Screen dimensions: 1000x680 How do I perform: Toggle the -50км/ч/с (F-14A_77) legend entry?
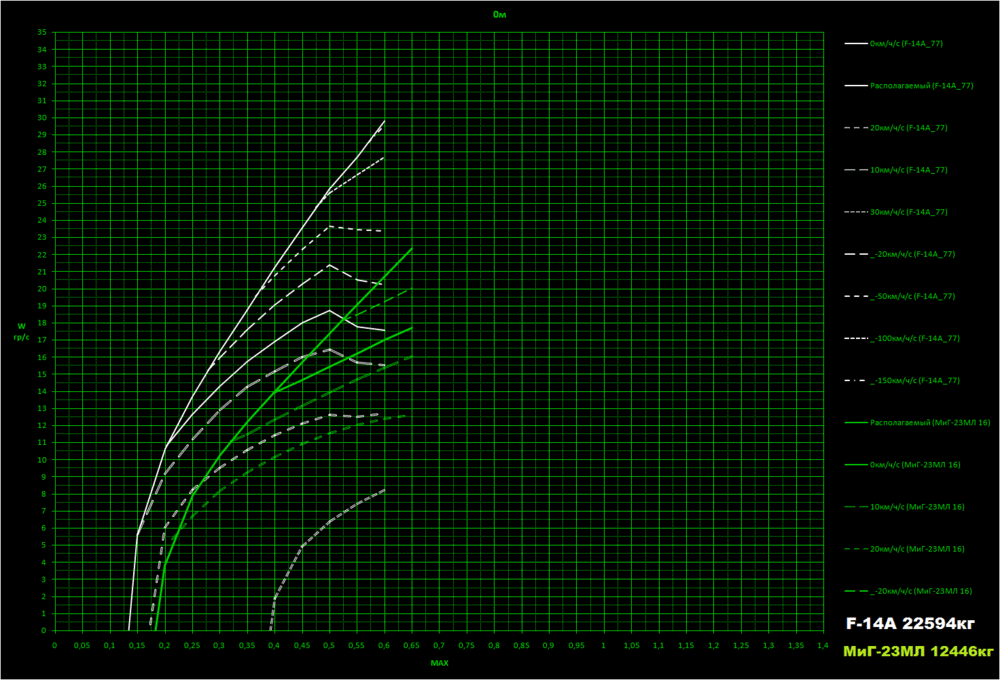pyautogui.click(x=912, y=295)
